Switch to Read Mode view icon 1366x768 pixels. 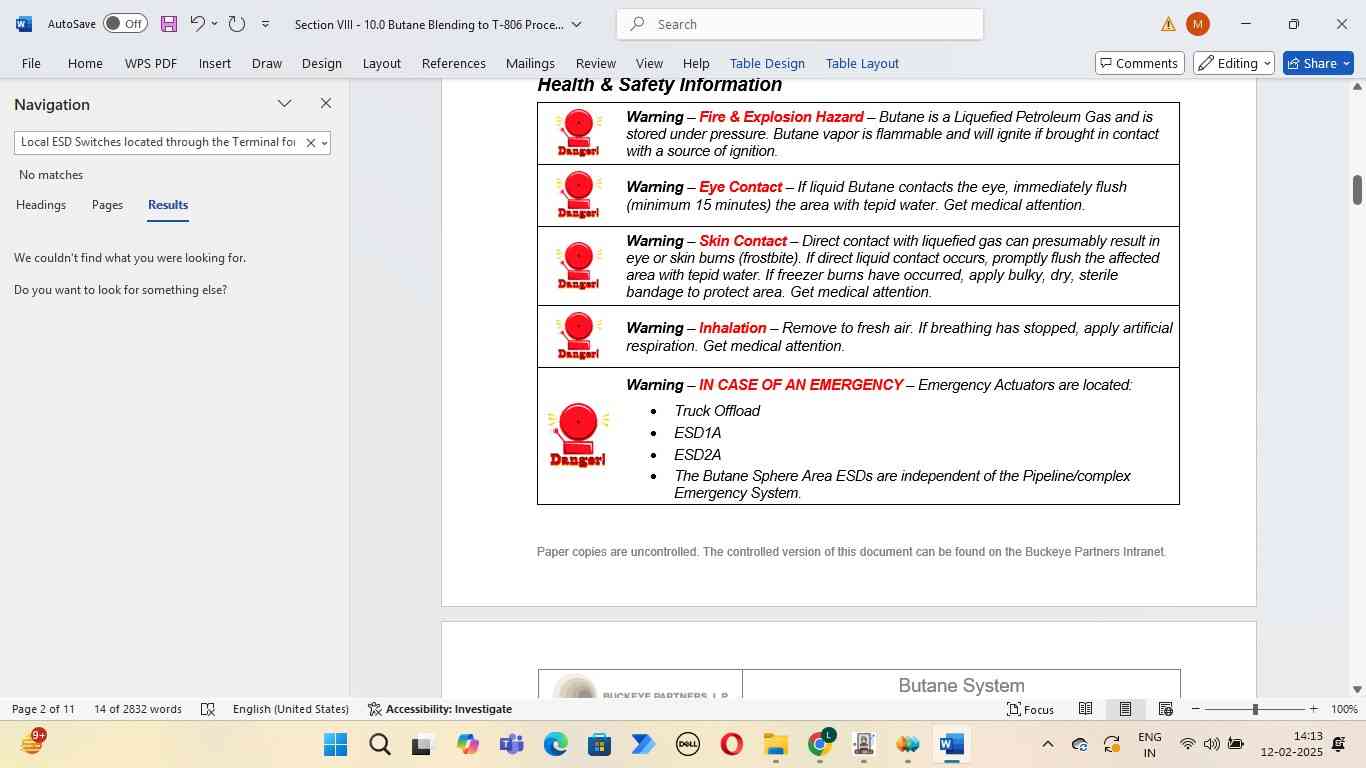click(x=1085, y=709)
